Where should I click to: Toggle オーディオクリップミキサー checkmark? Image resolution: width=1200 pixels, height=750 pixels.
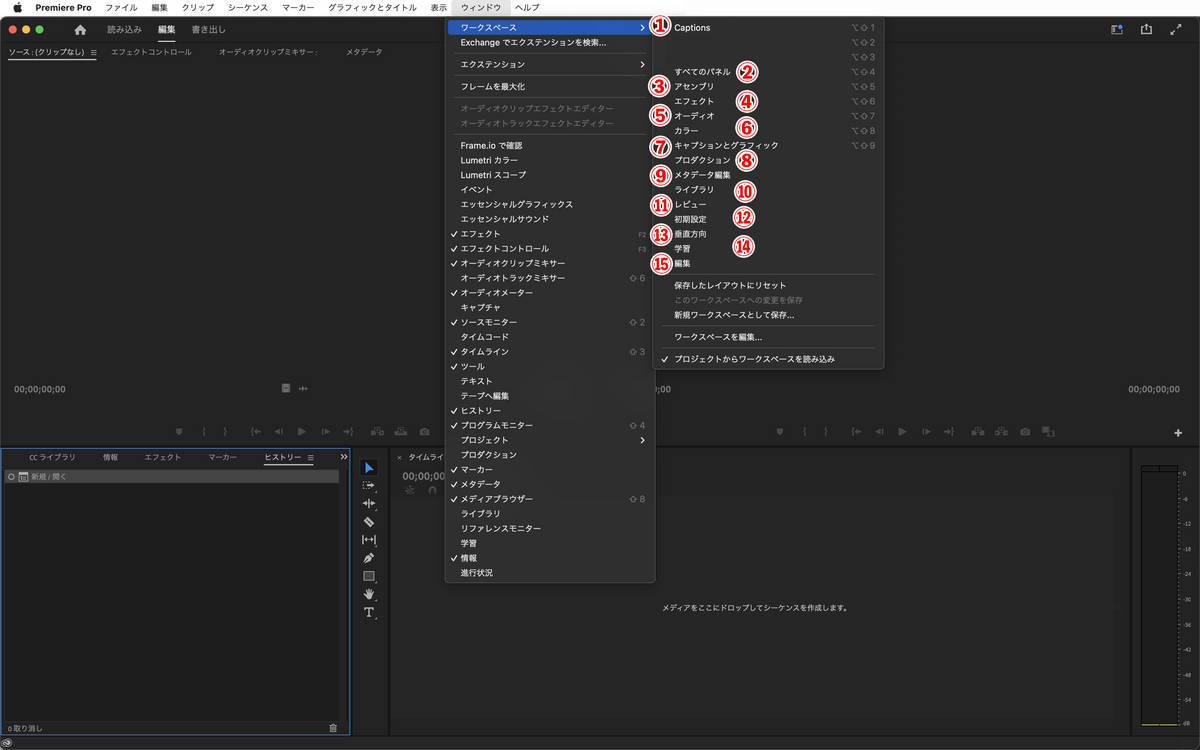[x=548, y=263]
